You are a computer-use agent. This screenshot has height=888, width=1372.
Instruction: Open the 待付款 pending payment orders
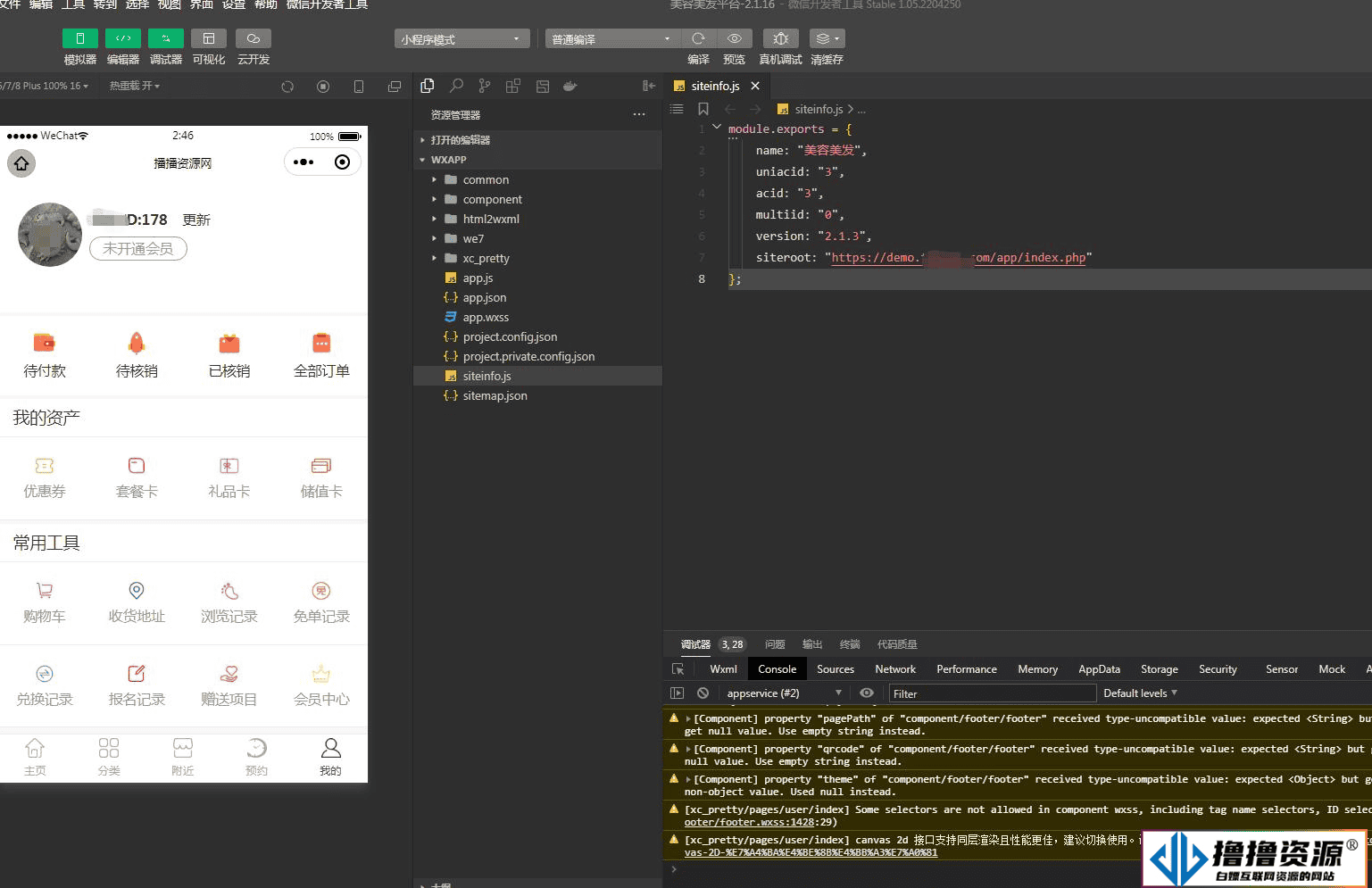[x=45, y=355]
